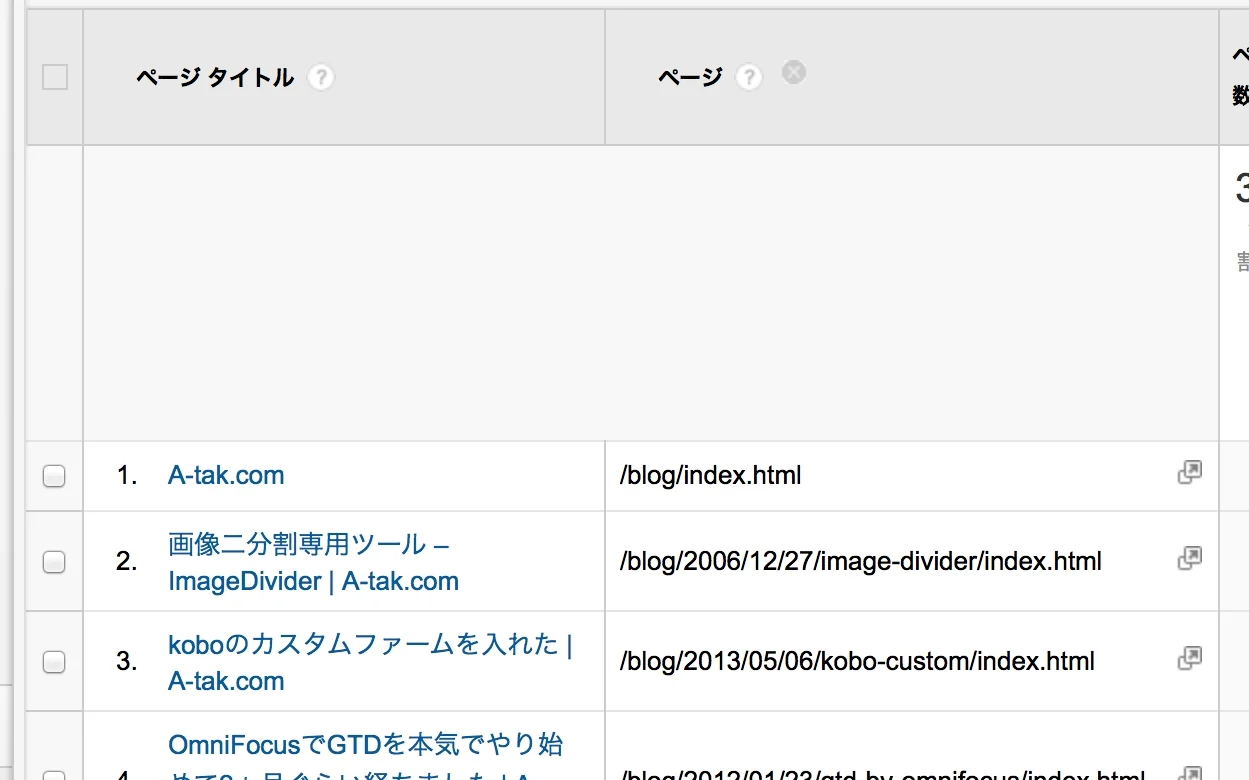Open help for ページ column
Image resolution: width=1249 pixels, height=780 pixels.
click(x=748, y=77)
